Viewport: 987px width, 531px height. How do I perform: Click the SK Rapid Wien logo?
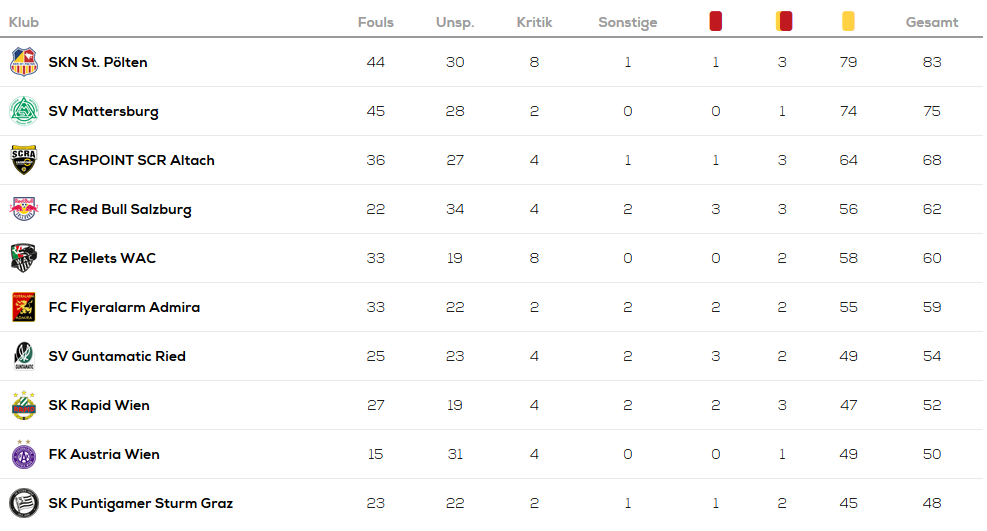coord(24,405)
